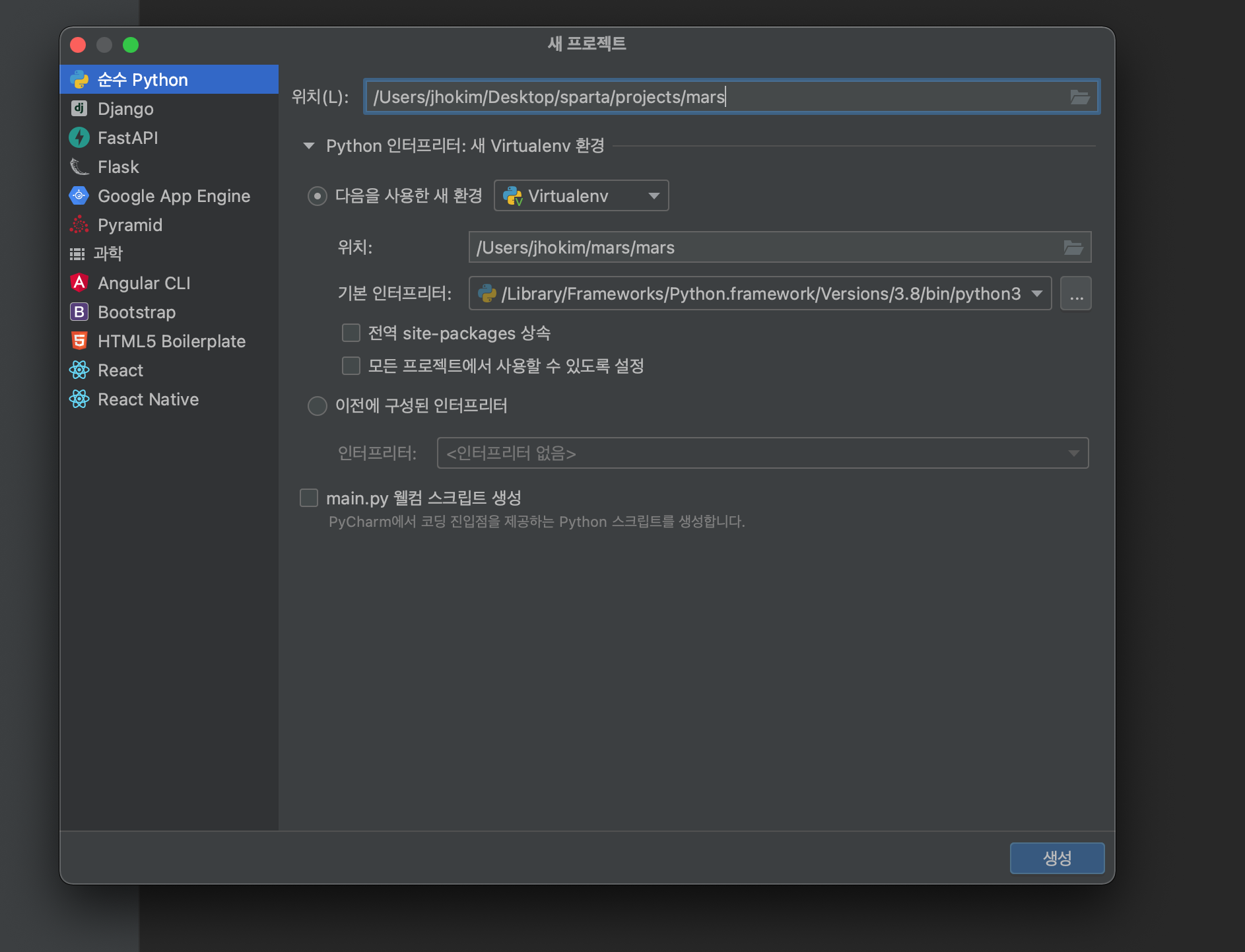Browse folder for project location 위치(L)
This screenshot has width=1245, height=952.
(x=1079, y=97)
